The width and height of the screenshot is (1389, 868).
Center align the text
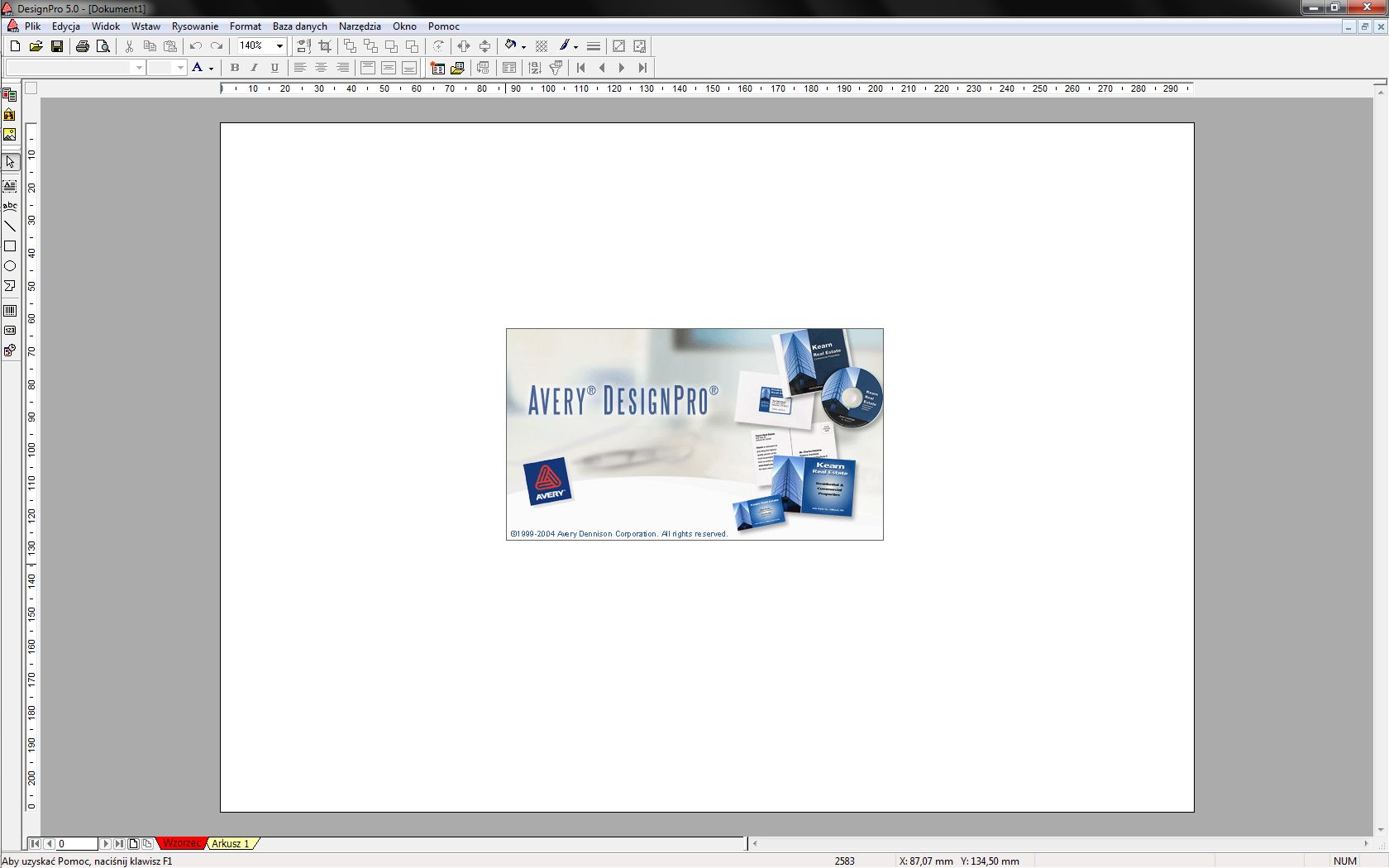(x=322, y=68)
